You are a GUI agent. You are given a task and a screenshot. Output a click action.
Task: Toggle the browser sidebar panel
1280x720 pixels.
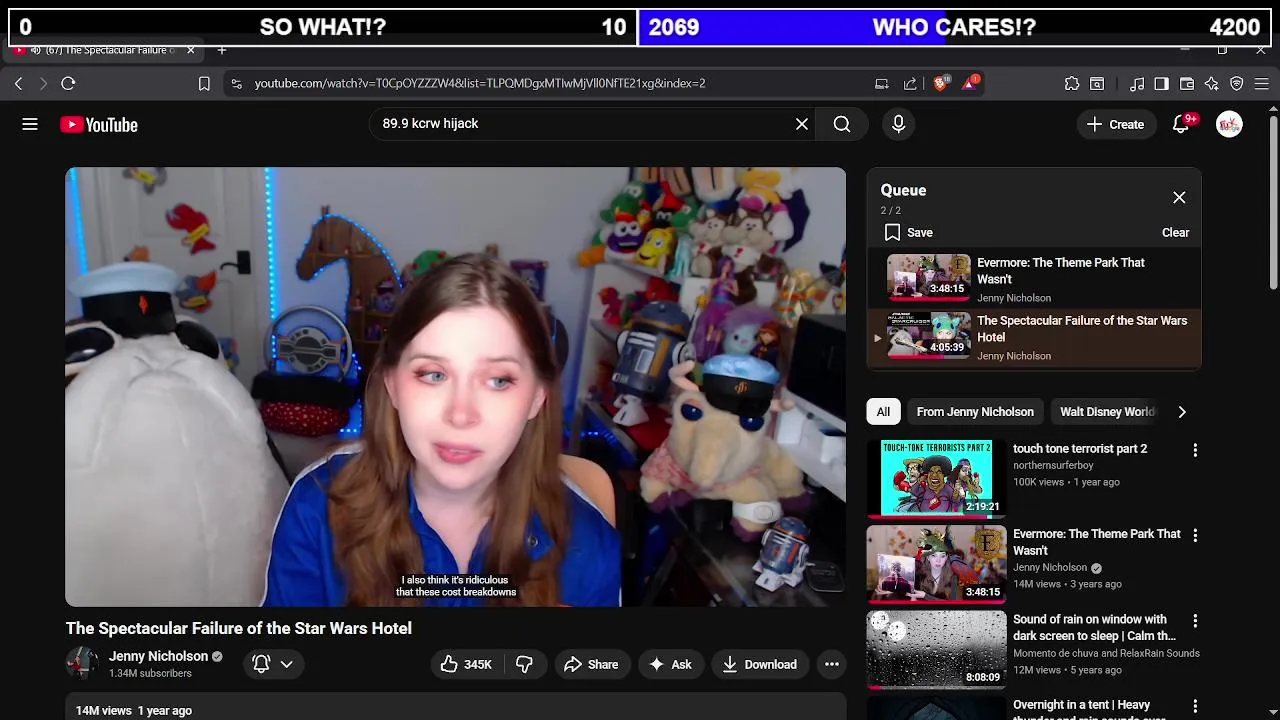point(1161,84)
